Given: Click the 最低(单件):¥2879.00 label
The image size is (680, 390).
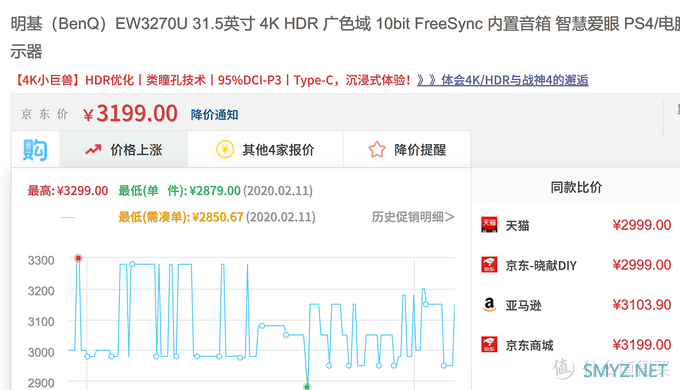Looking at the screenshot, I should point(179,191).
